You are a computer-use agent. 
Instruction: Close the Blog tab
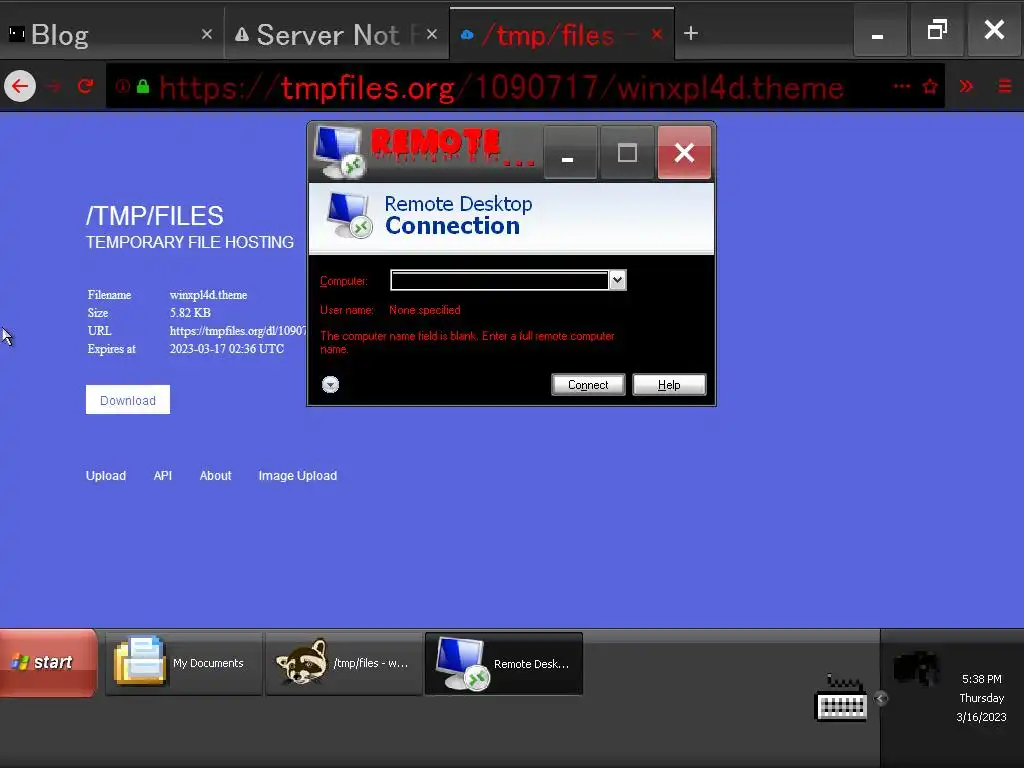coord(207,34)
